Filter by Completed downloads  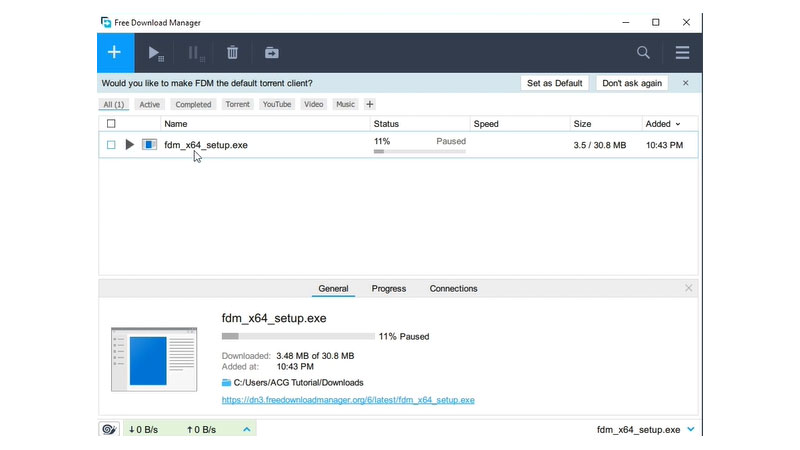[x=193, y=105]
